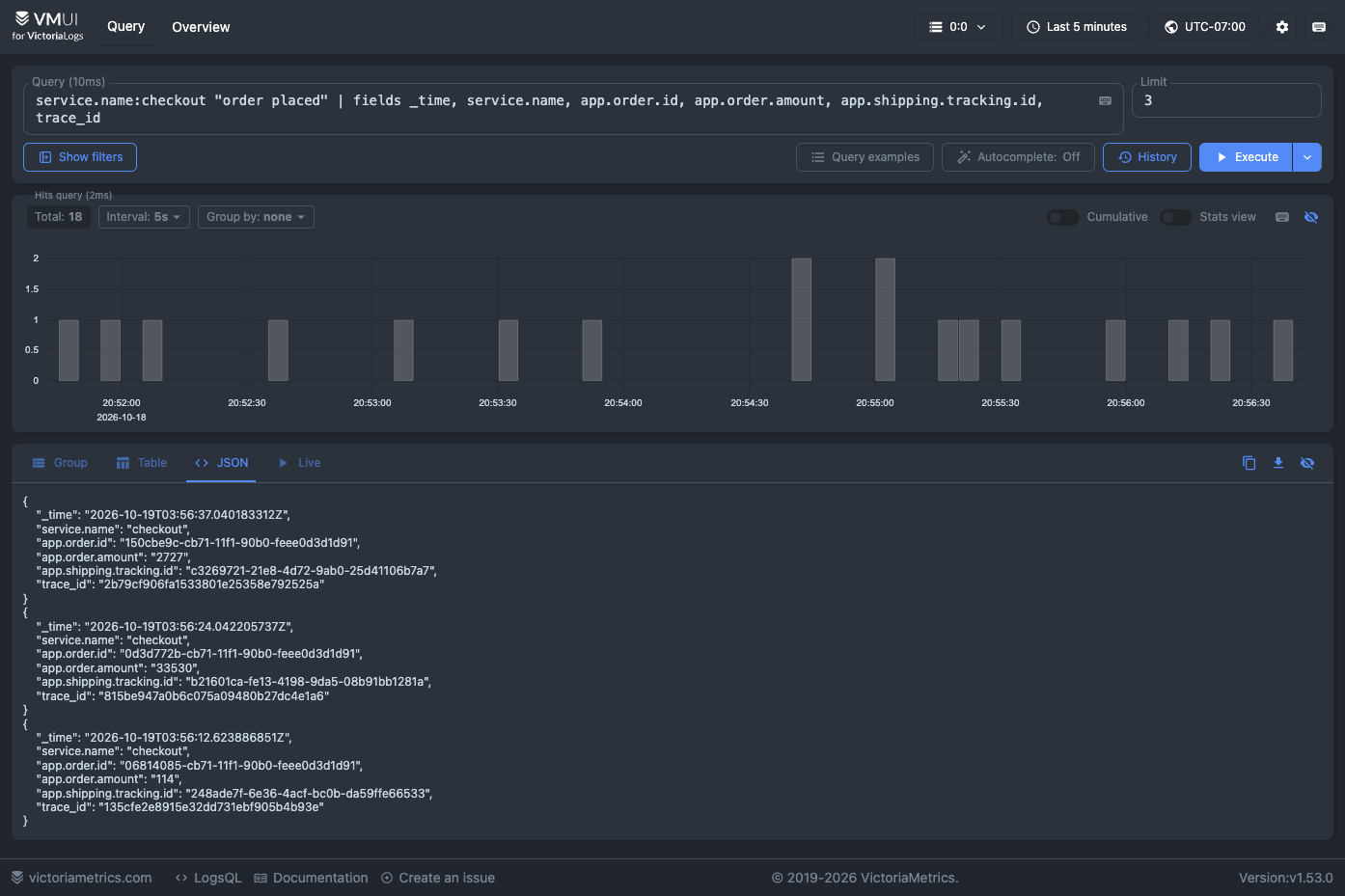Click app.order.amount value "33530"

(174, 668)
